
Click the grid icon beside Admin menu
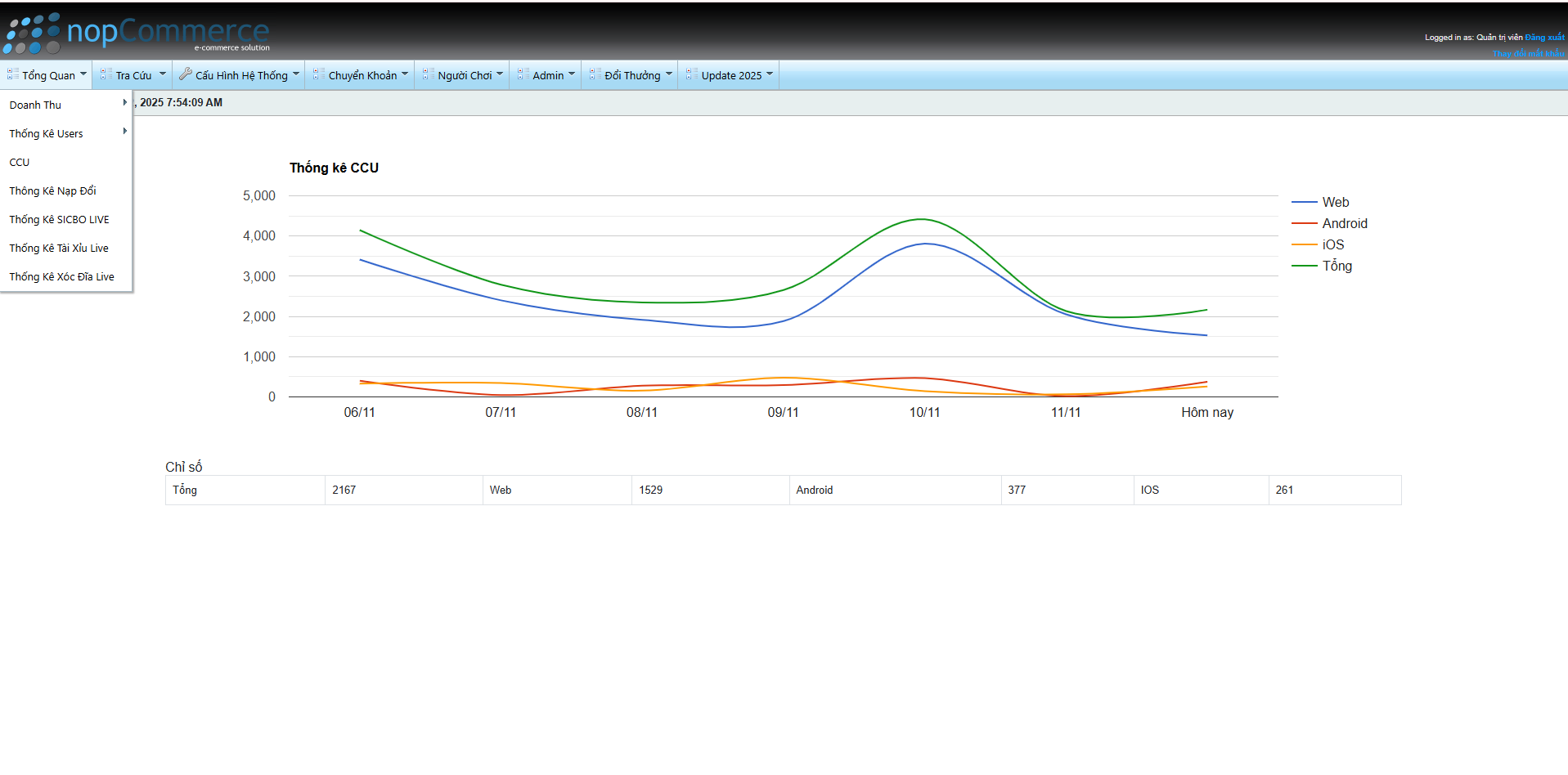click(x=523, y=74)
